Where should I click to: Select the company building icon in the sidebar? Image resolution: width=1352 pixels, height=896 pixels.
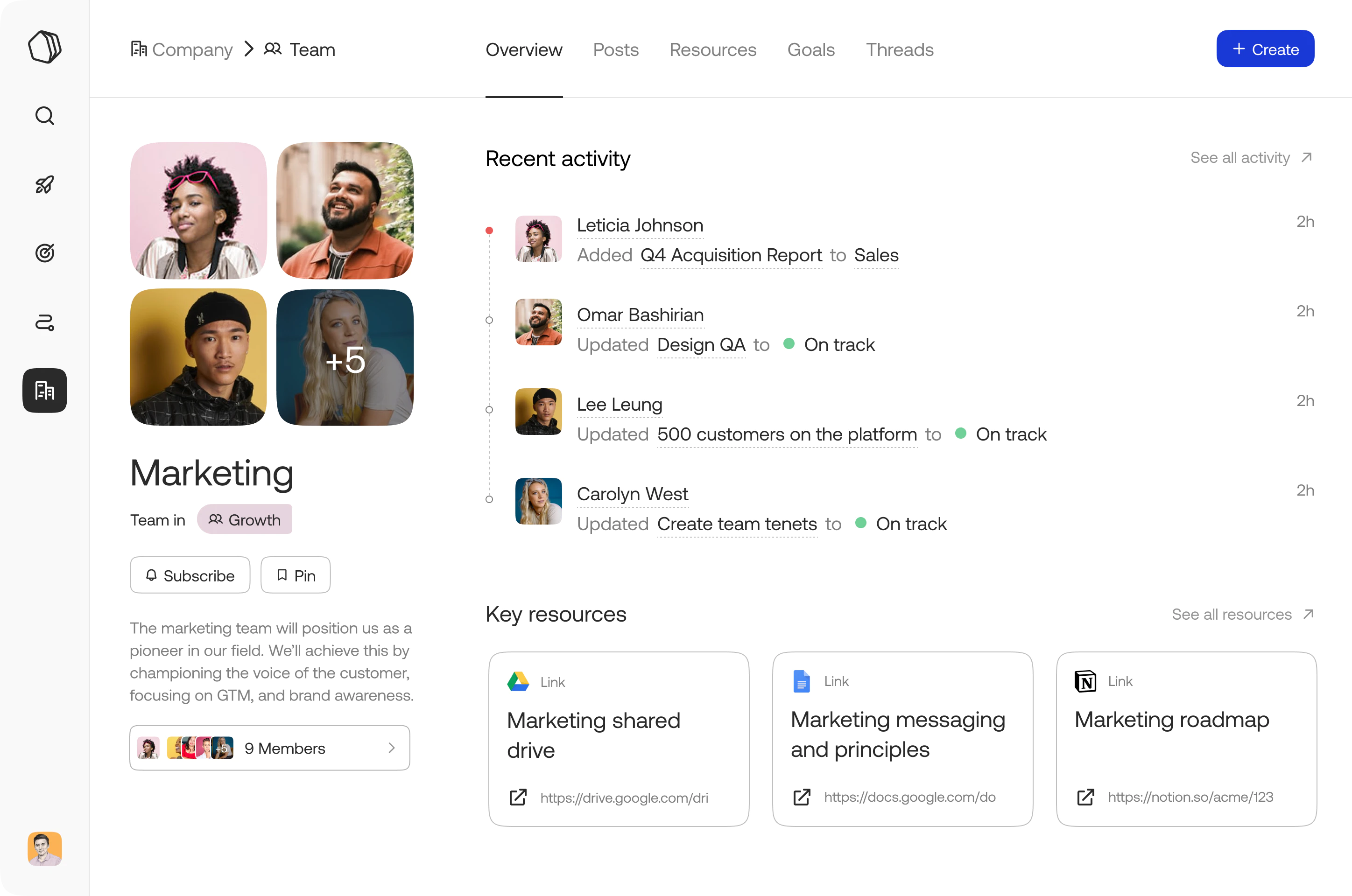click(45, 390)
